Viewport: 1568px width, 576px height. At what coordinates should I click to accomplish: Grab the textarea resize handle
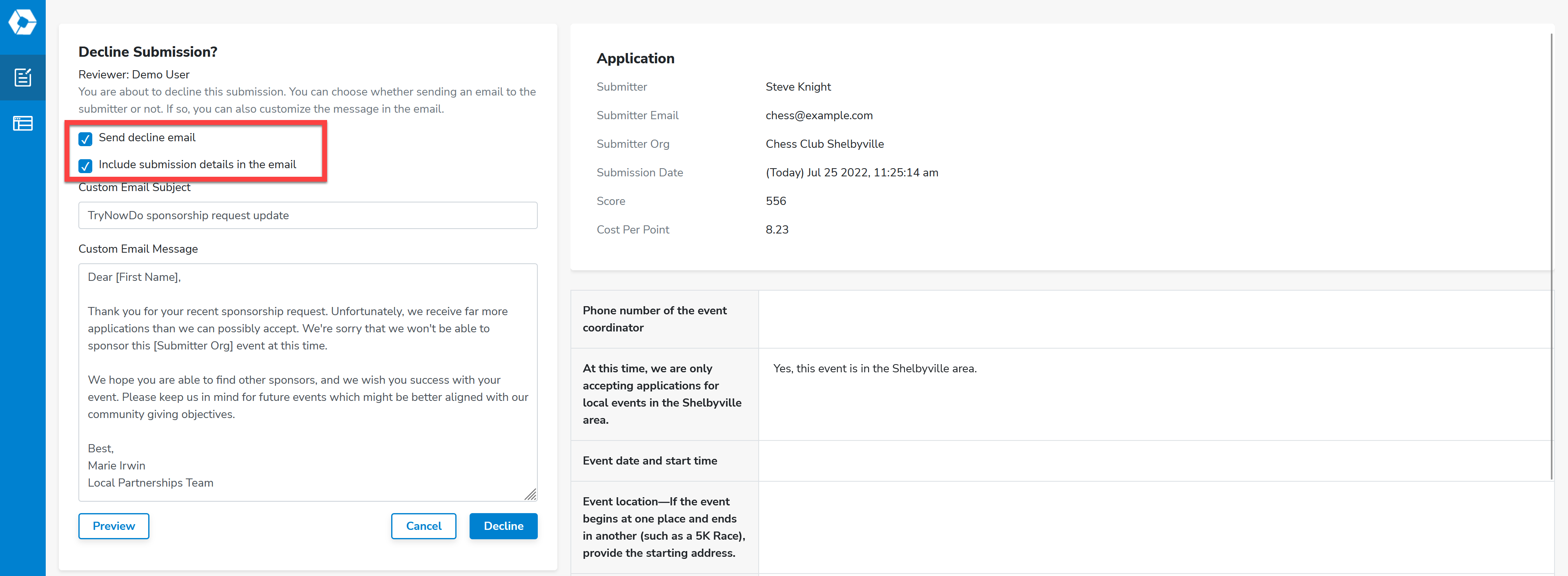531,494
